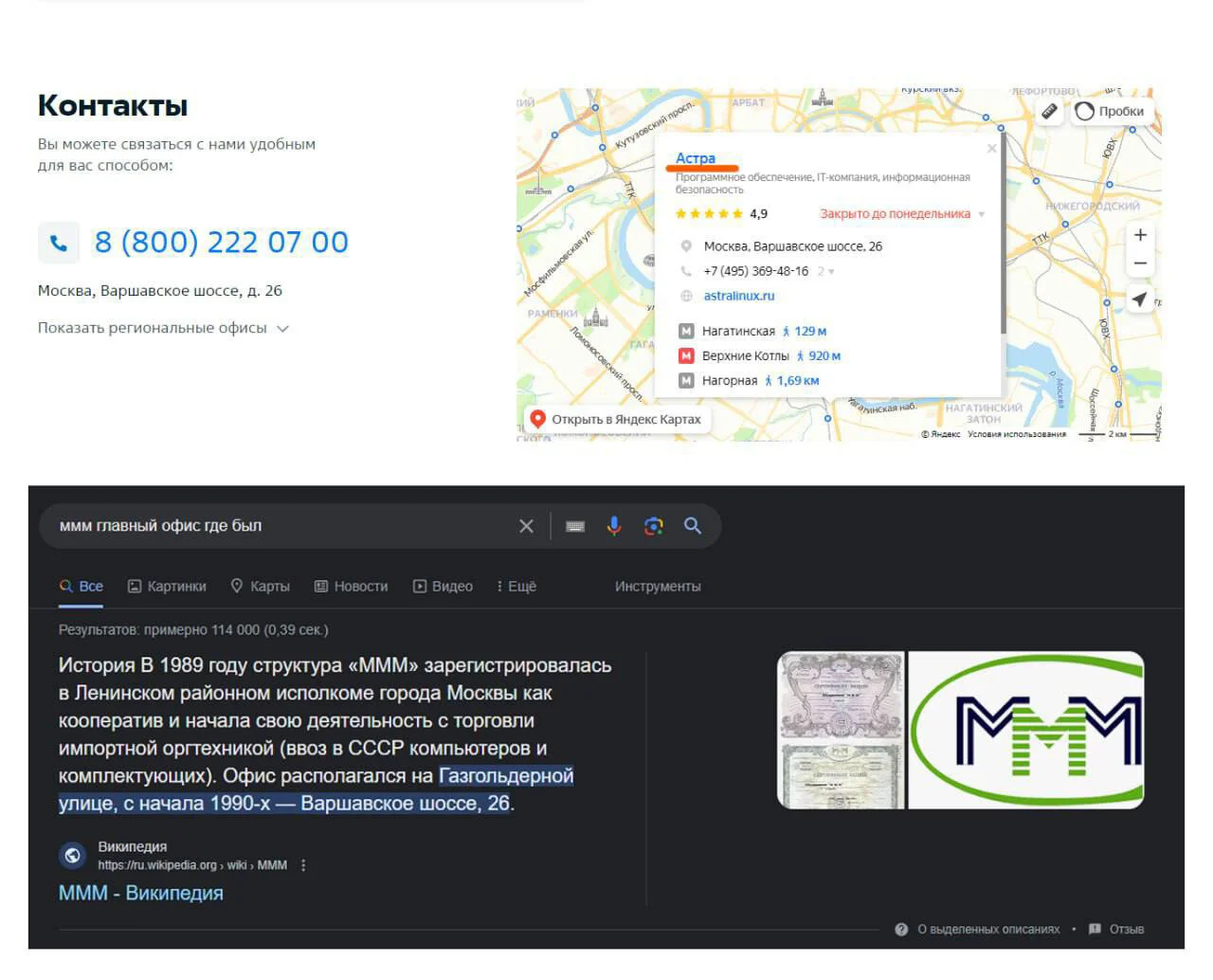Screen dimensions: 1213x980
Task: Switch to the Видео tab
Action: click(x=443, y=587)
